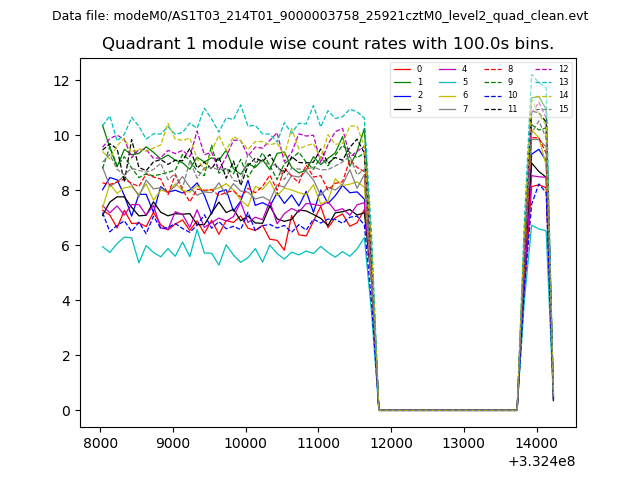Click the data file name header text

click(320, 16)
